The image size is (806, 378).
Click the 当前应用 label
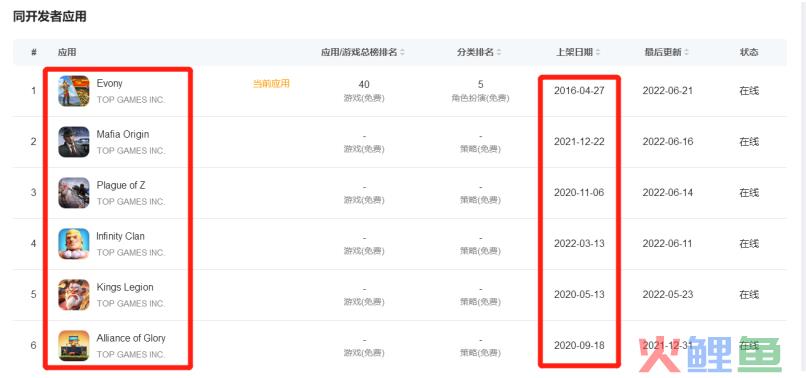coord(271,83)
